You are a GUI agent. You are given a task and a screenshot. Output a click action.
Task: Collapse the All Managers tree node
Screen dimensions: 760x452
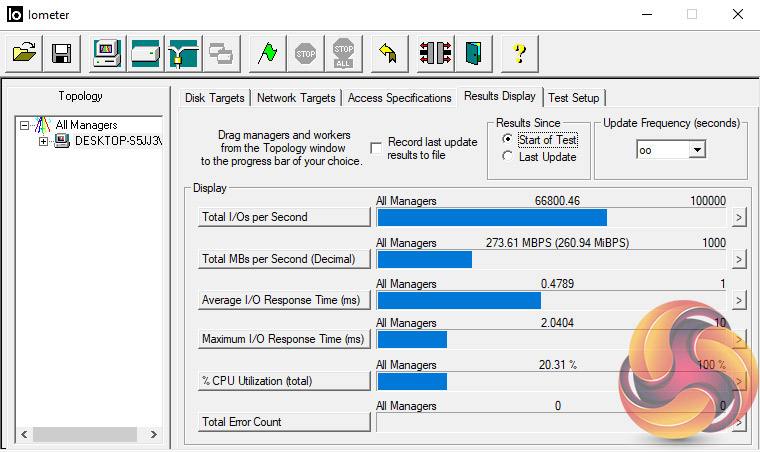tap(24, 125)
